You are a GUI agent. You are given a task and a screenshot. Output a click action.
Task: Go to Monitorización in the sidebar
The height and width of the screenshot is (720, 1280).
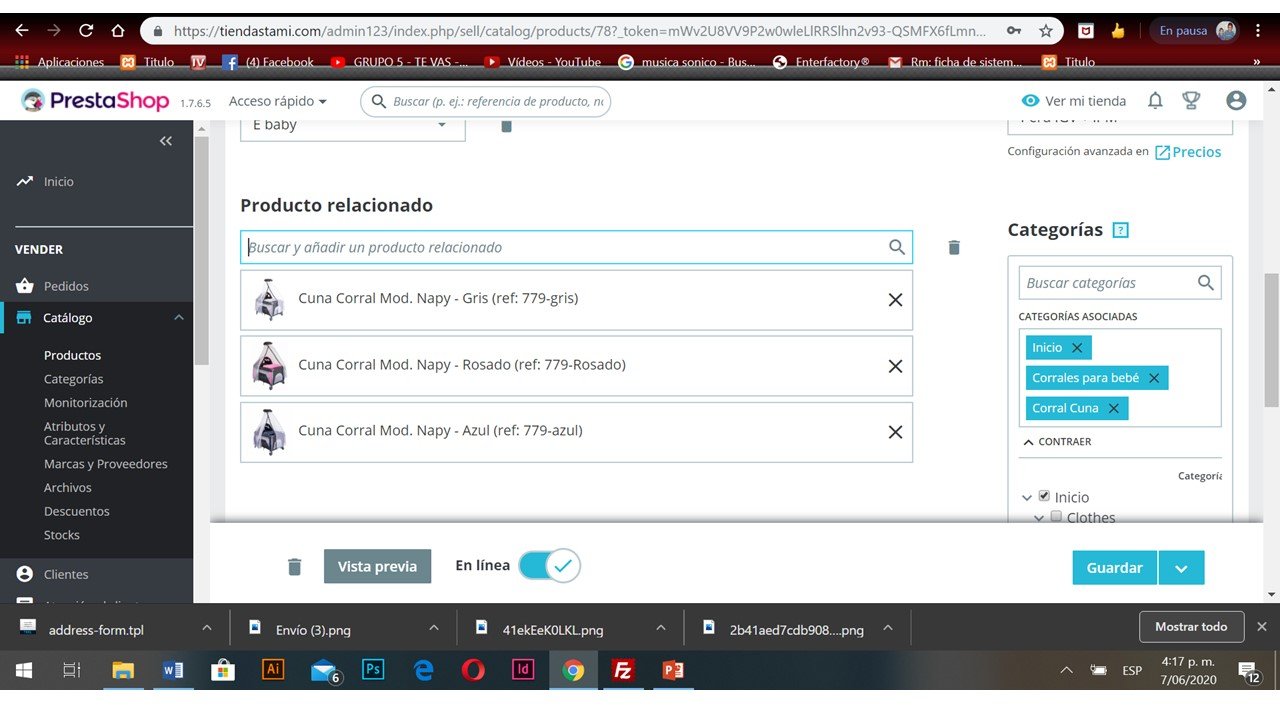pos(86,403)
